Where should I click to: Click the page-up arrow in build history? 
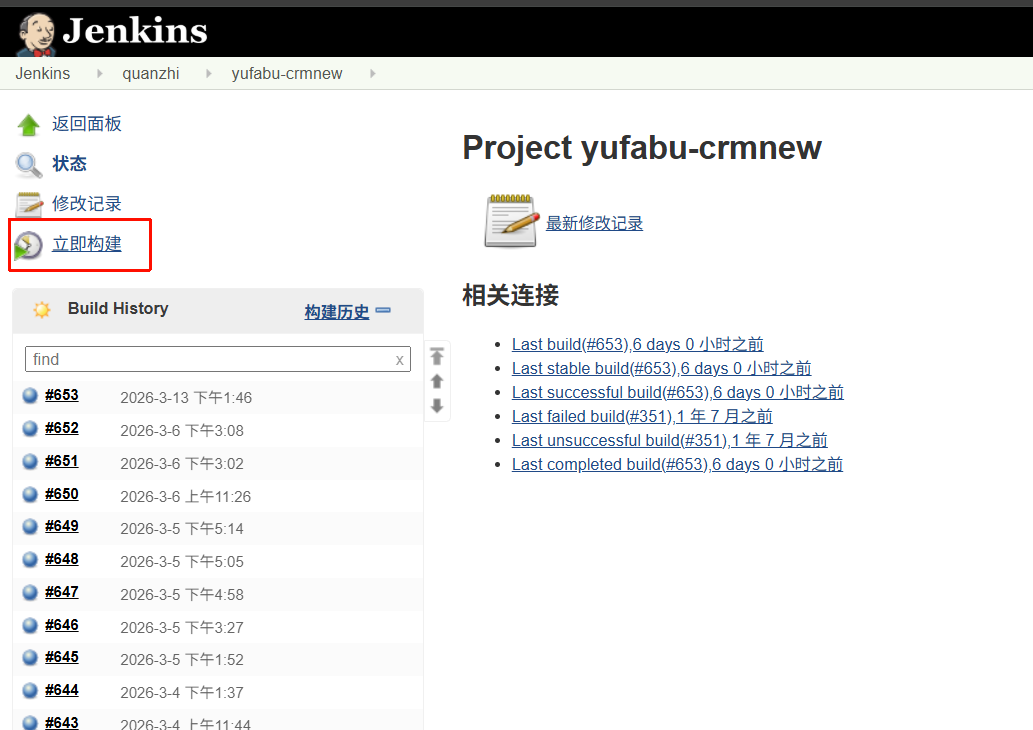coord(437,381)
